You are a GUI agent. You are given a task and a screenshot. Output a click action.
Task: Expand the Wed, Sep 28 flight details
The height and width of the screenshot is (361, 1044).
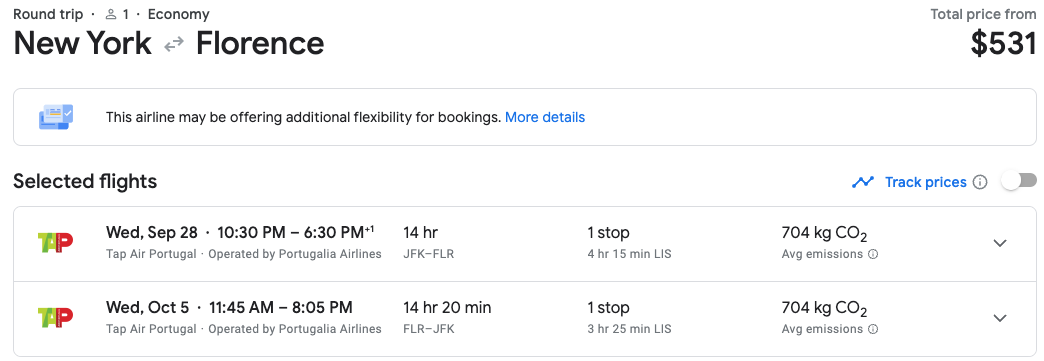click(x=999, y=243)
